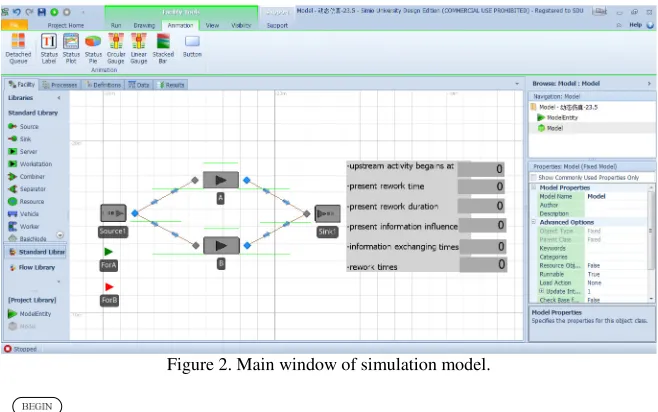The width and height of the screenshot is (658, 412).
Task: Click the Undo icon in title bar
Action: [x=16, y=12]
